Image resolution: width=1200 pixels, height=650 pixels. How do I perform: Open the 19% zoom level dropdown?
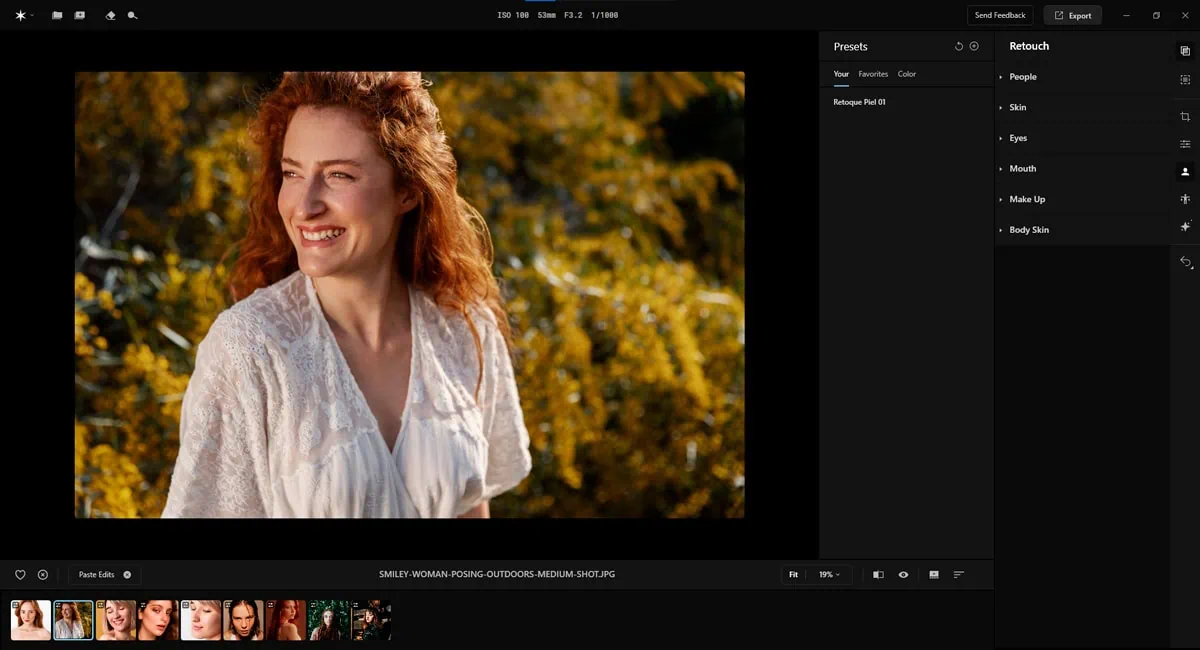coord(829,575)
